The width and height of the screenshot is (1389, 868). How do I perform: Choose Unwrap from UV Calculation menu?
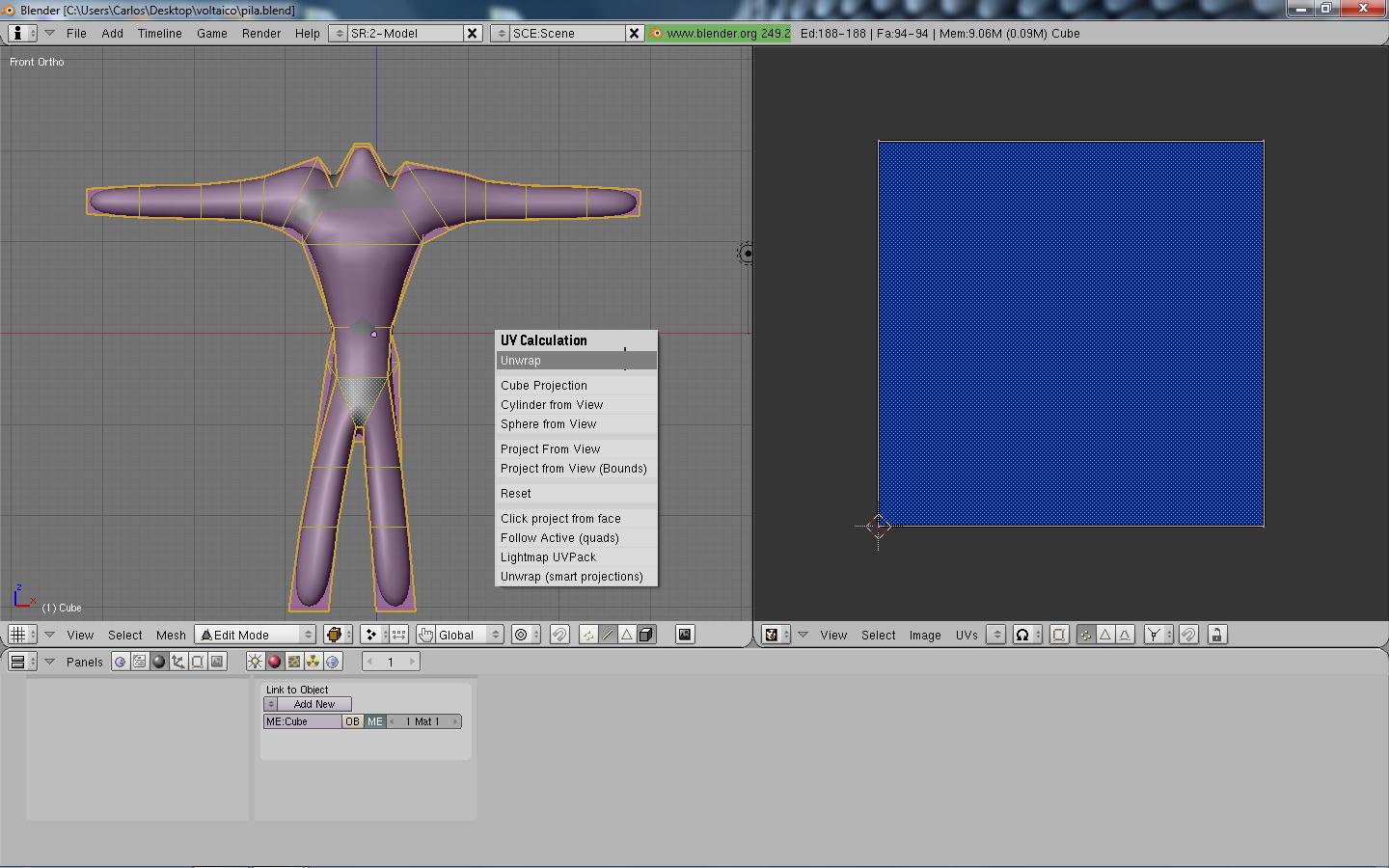pos(577,361)
